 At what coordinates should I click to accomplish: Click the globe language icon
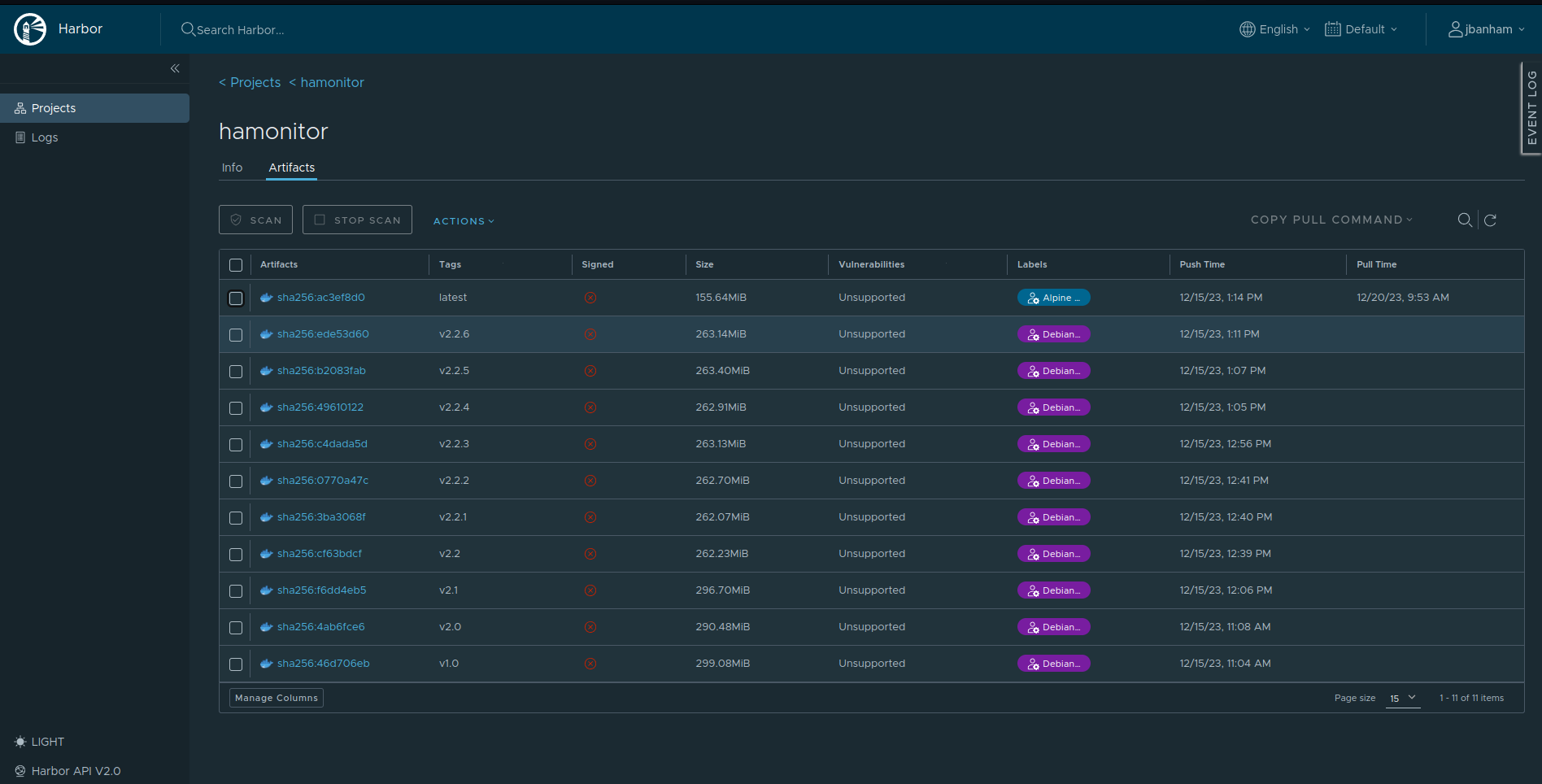point(1247,29)
